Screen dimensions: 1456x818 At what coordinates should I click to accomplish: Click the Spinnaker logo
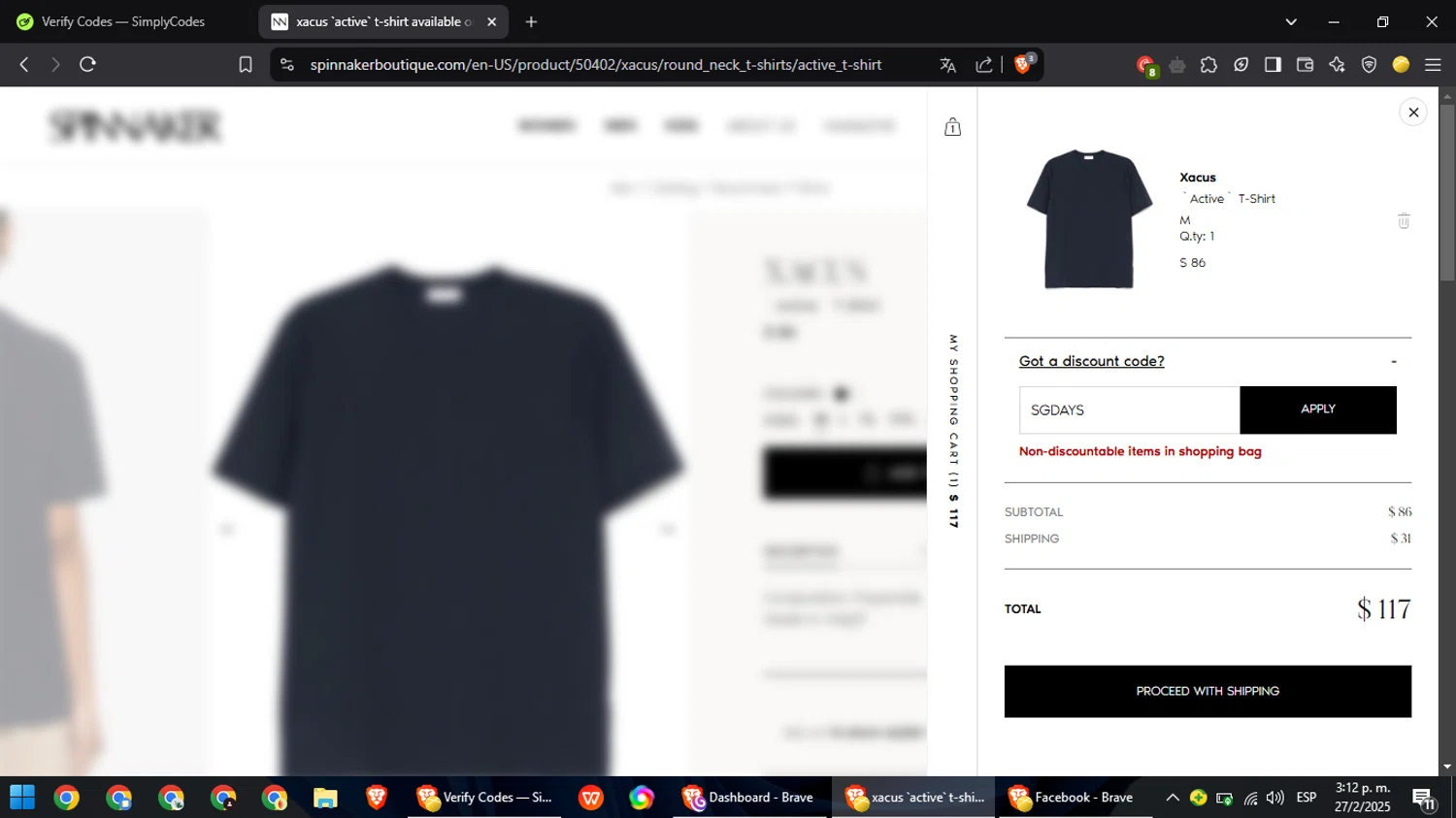click(x=135, y=126)
